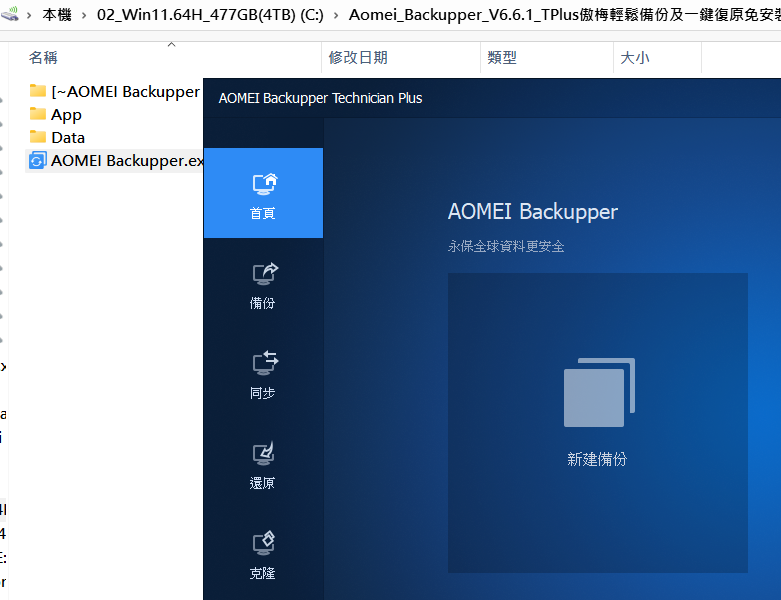The width and height of the screenshot is (781, 600).
Task: Click the 新建備份 new backup icon
Action: click(x=599, y=392)
